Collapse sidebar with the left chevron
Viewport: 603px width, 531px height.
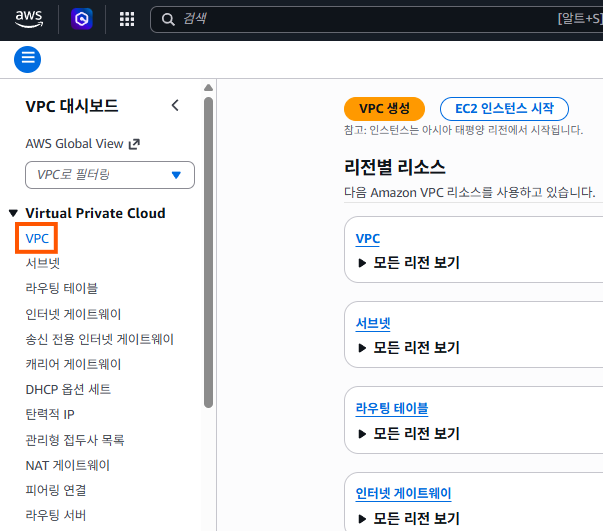(x=175, y=105)
